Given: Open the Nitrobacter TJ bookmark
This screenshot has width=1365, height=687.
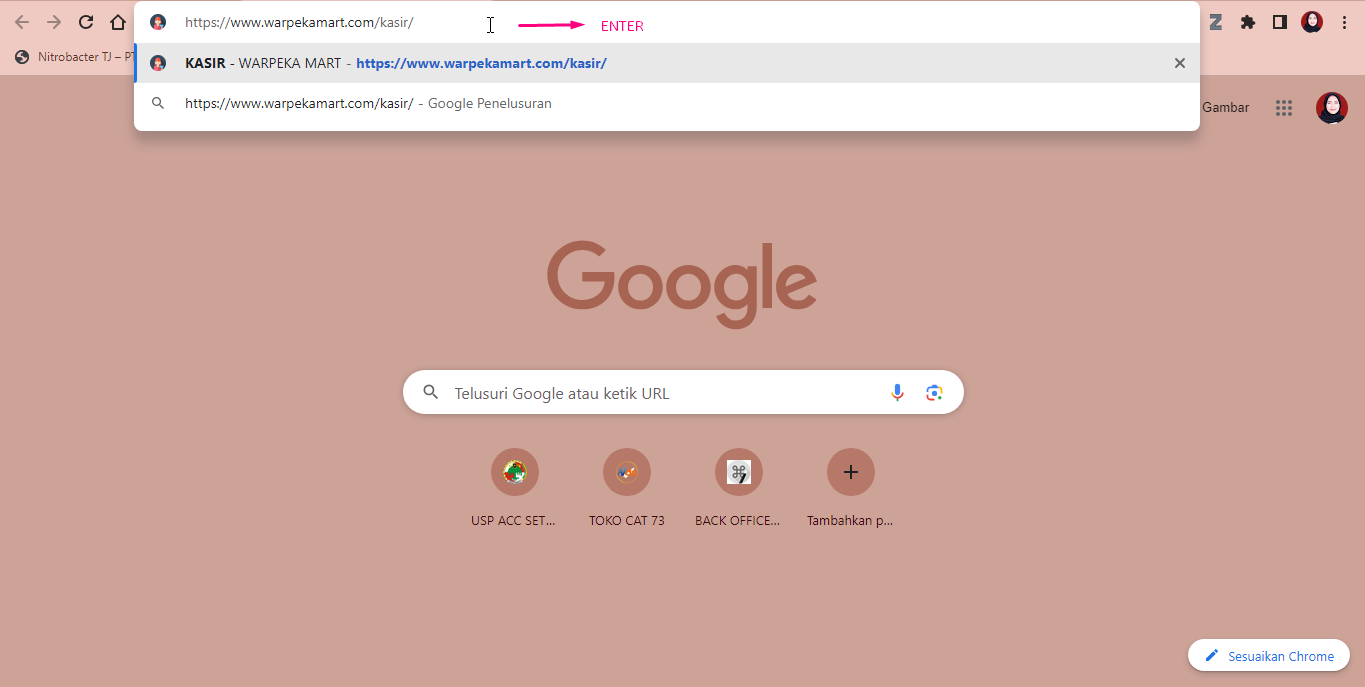Looking at the screenshot, I should [x=75, y=57].
